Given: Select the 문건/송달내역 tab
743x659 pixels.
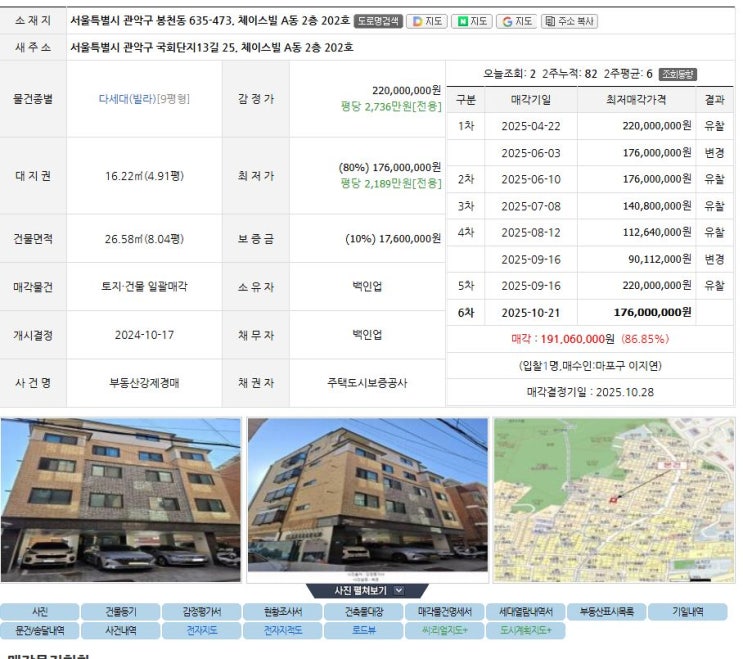Looking at the screenshot, I should tap(40, 631).
